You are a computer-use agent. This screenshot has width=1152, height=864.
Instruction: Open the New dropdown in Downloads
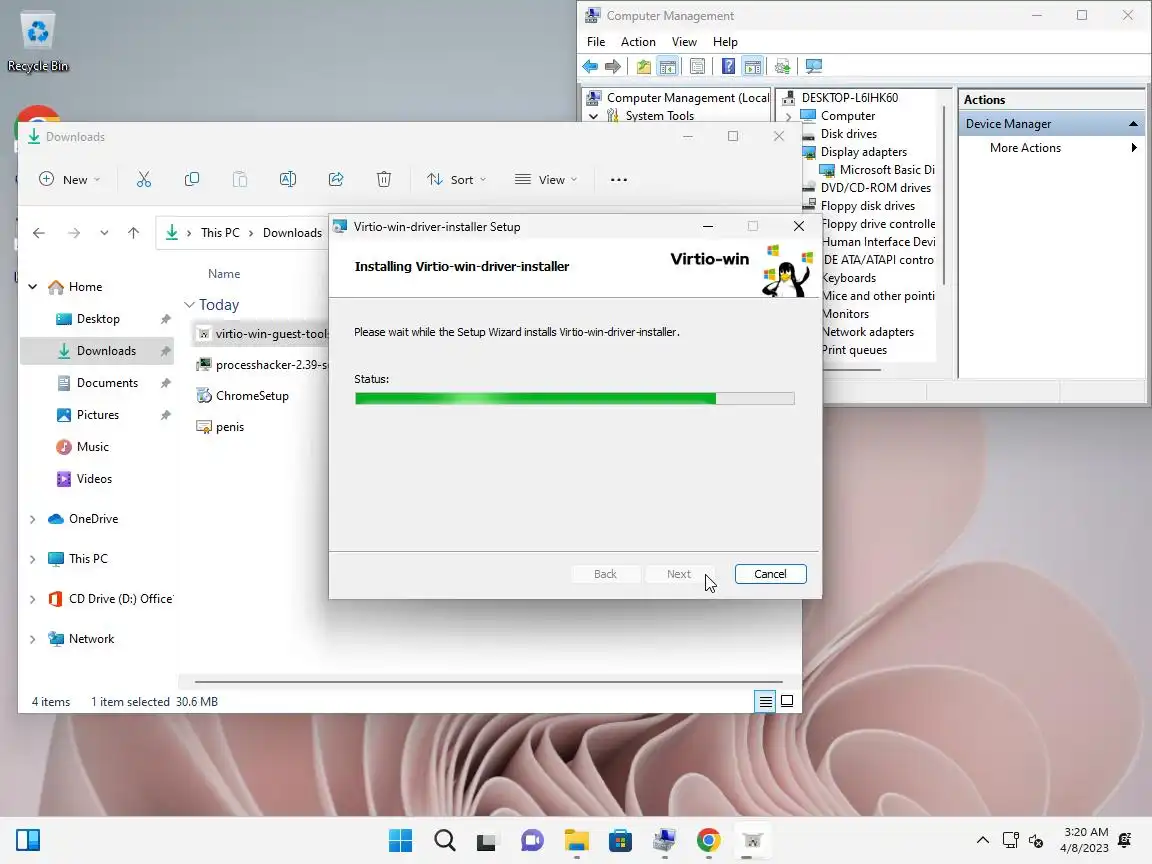69,179
